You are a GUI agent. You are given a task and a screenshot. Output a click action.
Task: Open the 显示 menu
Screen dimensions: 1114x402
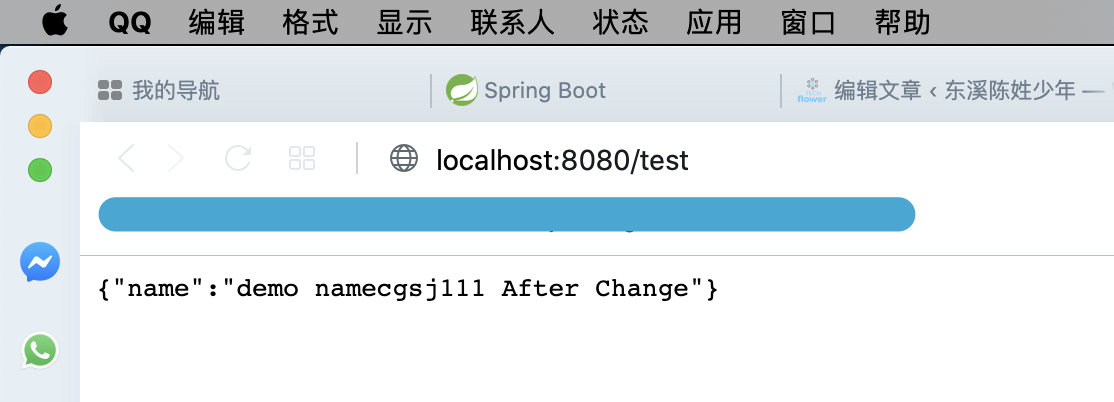(405, 22)
